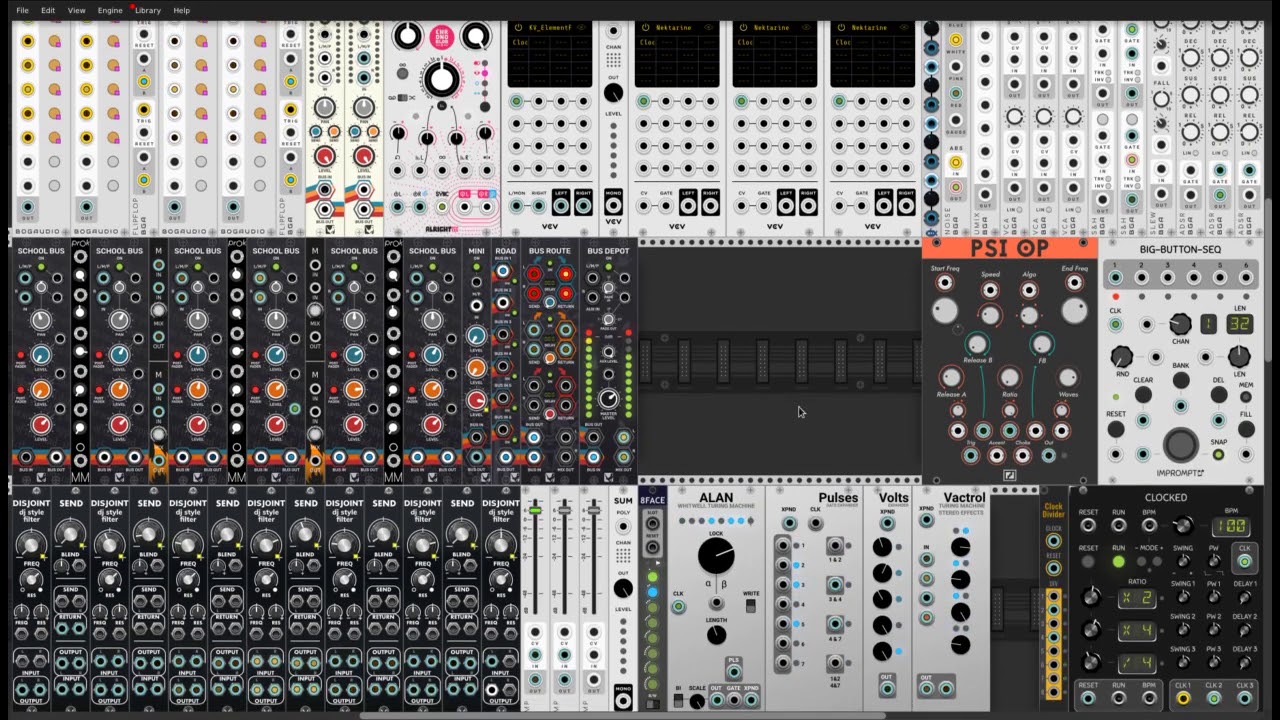Click the 8FACE SLOT jack
The height and width of the screenshot is (720, 1280).
coord(652,523)
